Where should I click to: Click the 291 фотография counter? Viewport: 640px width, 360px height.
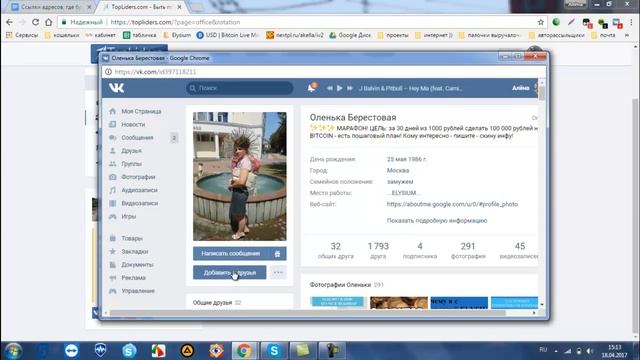coord(468,251)
